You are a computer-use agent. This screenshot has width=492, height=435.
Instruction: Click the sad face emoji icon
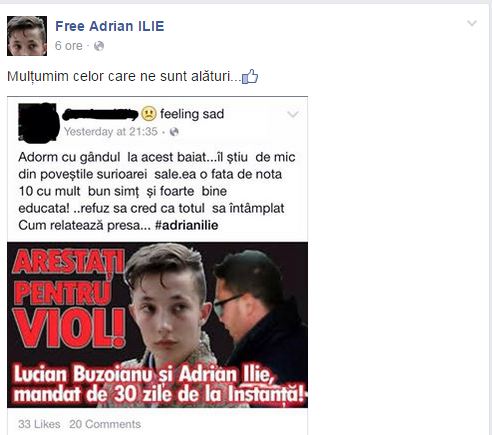tap(149, 114)
